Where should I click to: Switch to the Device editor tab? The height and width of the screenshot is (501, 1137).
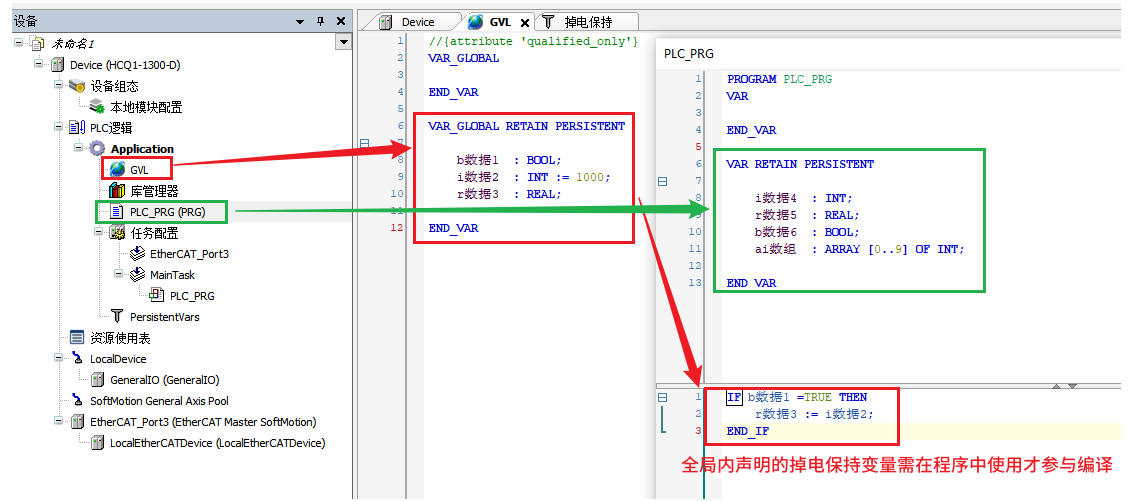(x=417, y=22)
